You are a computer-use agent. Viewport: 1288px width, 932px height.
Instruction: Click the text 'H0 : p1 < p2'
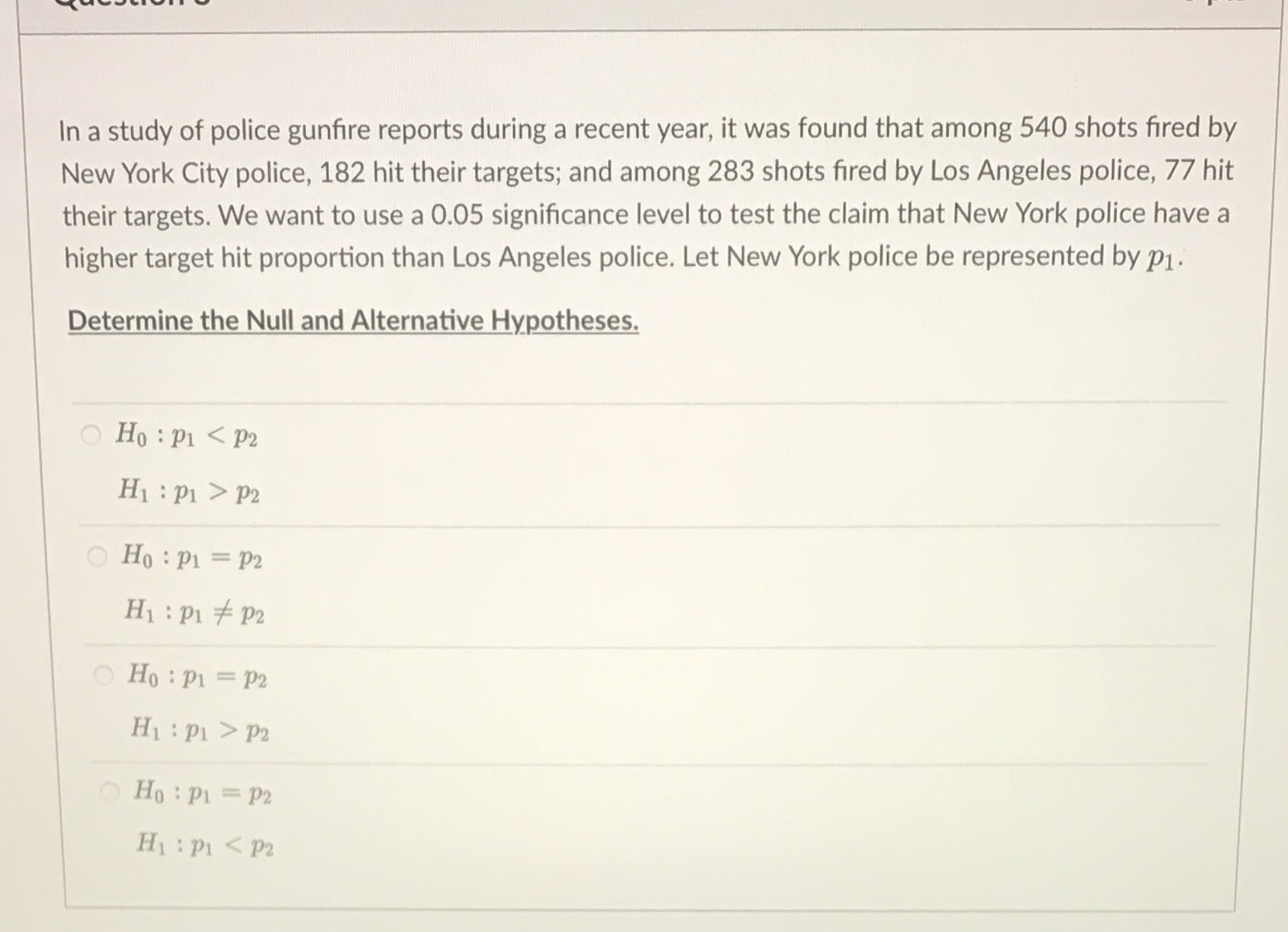pyautogui.click(x=184, y=434)
